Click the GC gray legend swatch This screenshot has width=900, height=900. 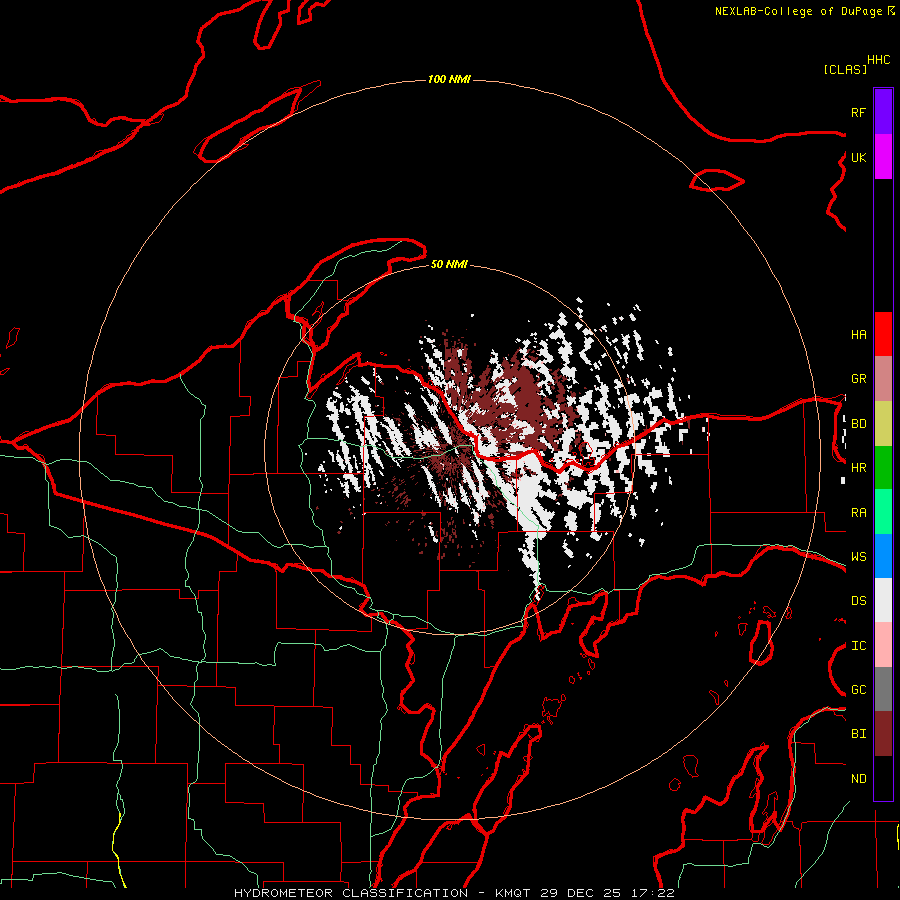point(883,689)
